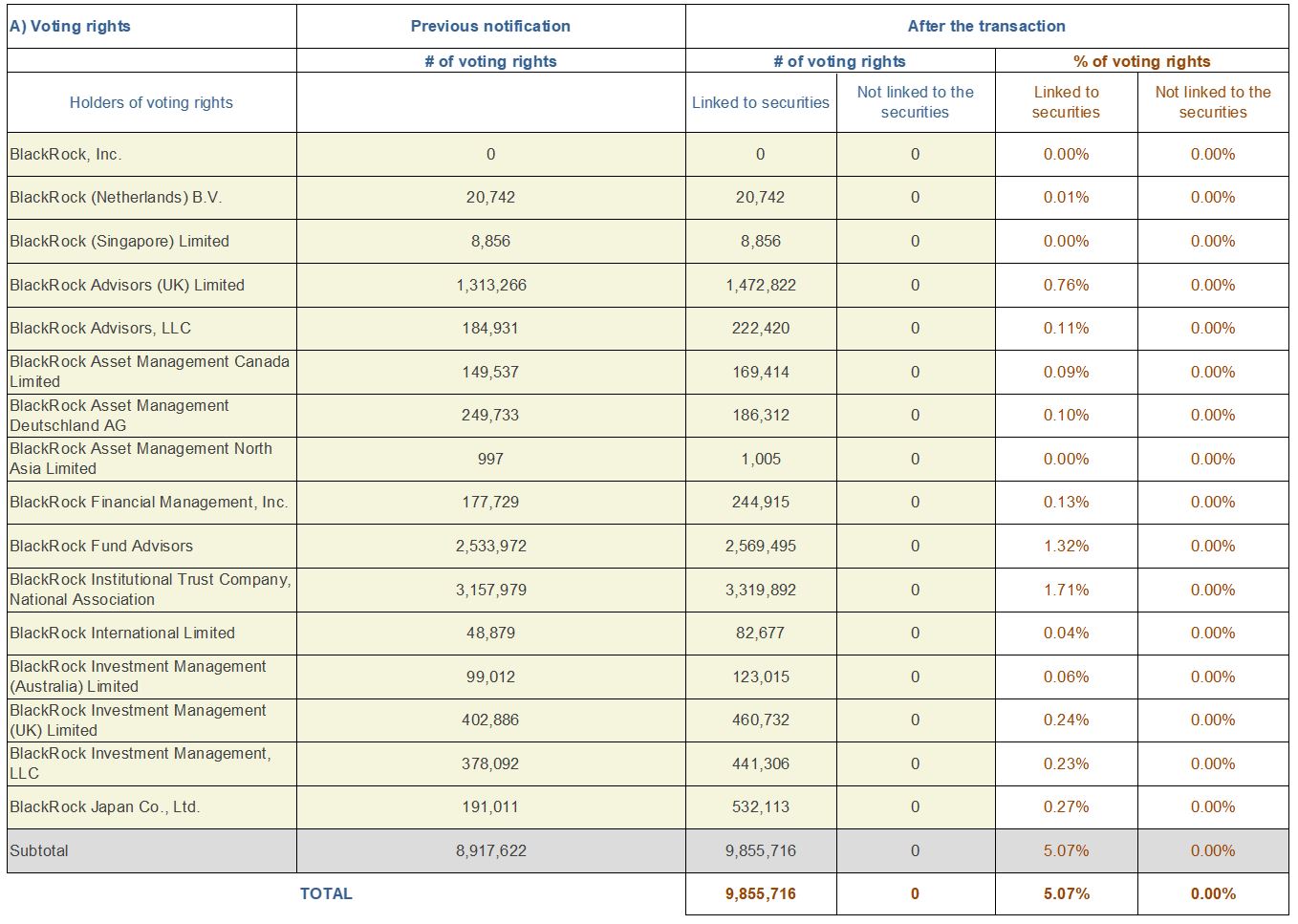Click the subtotal value 8,917,622
The width and height of the screenshot is (1298, 924).
[490, 850]
